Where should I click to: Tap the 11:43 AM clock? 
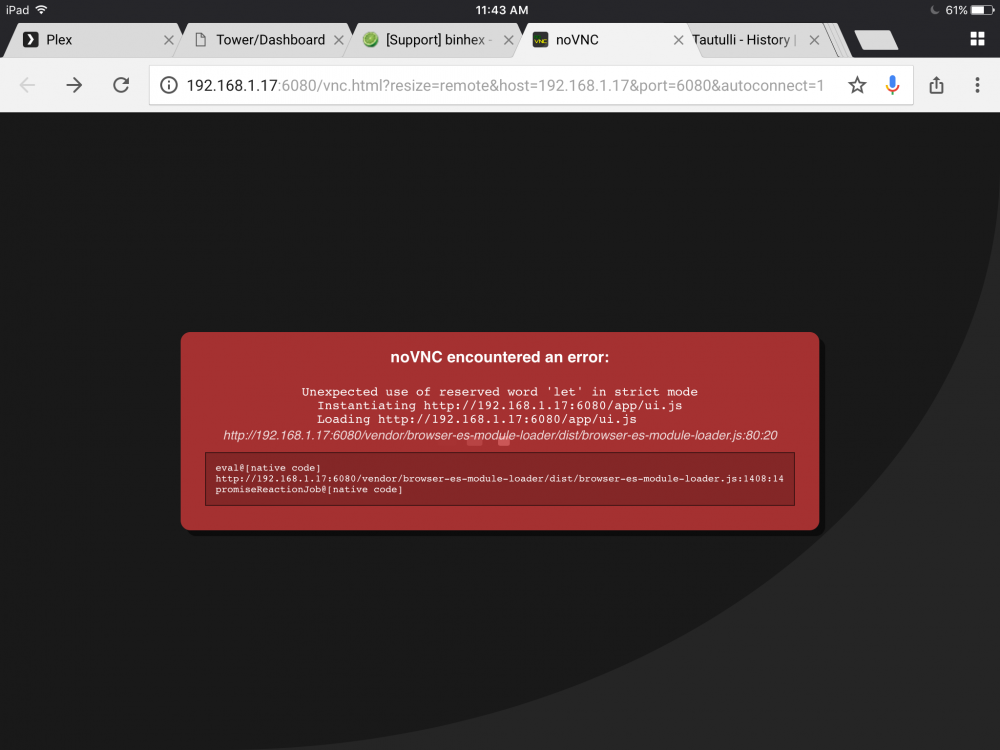point(502,10)
